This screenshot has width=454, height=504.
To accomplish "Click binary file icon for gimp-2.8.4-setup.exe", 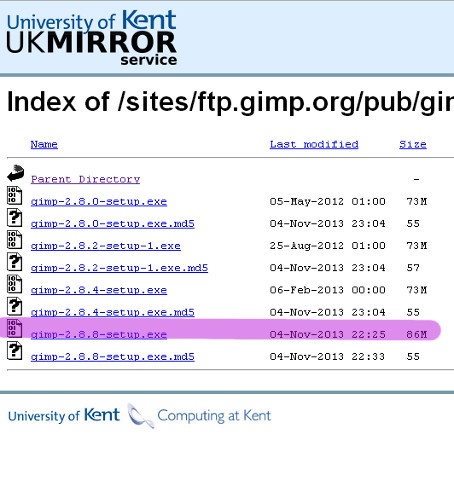I will pyautogui.click(x=14, y=284).
